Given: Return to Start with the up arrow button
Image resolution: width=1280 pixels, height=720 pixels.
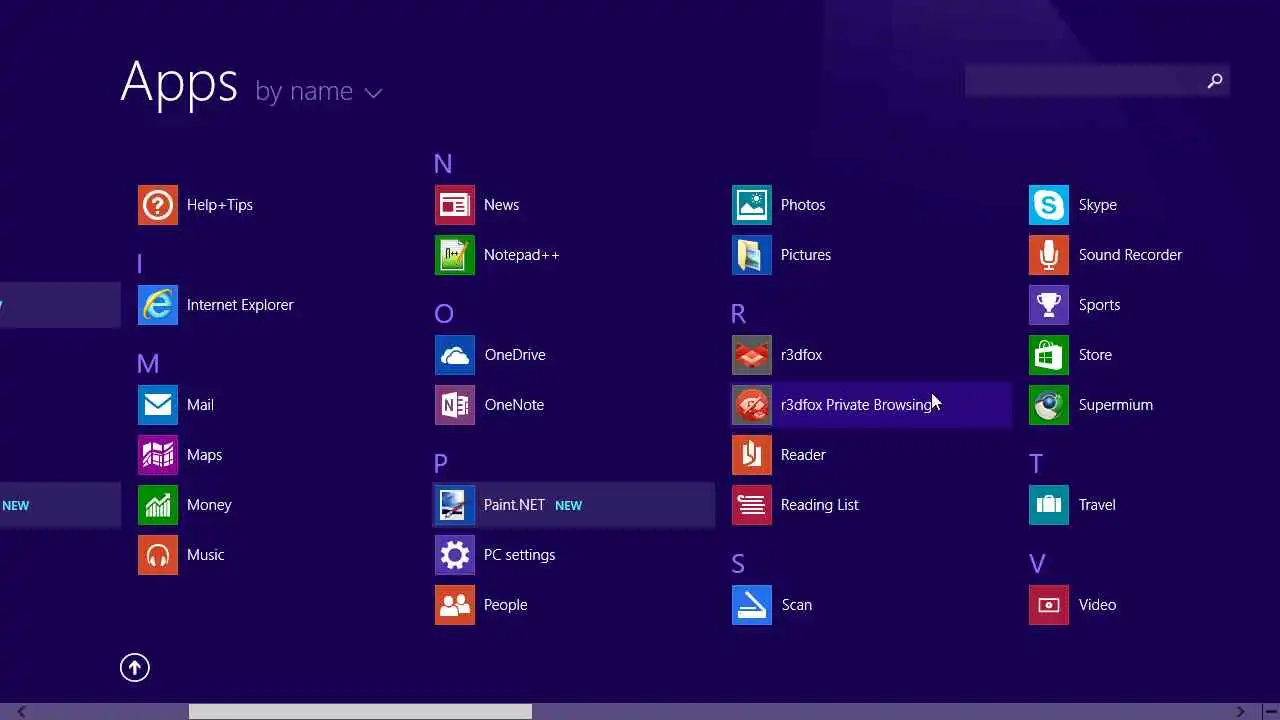Looking at the screenshot, I should click(x=135, y=668).
